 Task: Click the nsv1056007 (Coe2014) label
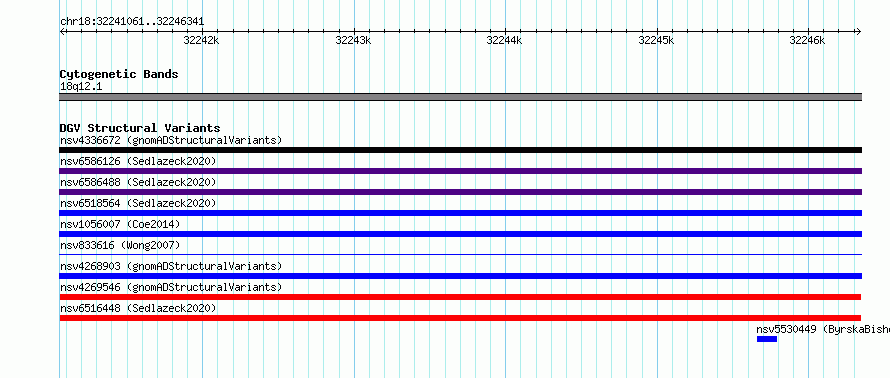tap(120, 224)
